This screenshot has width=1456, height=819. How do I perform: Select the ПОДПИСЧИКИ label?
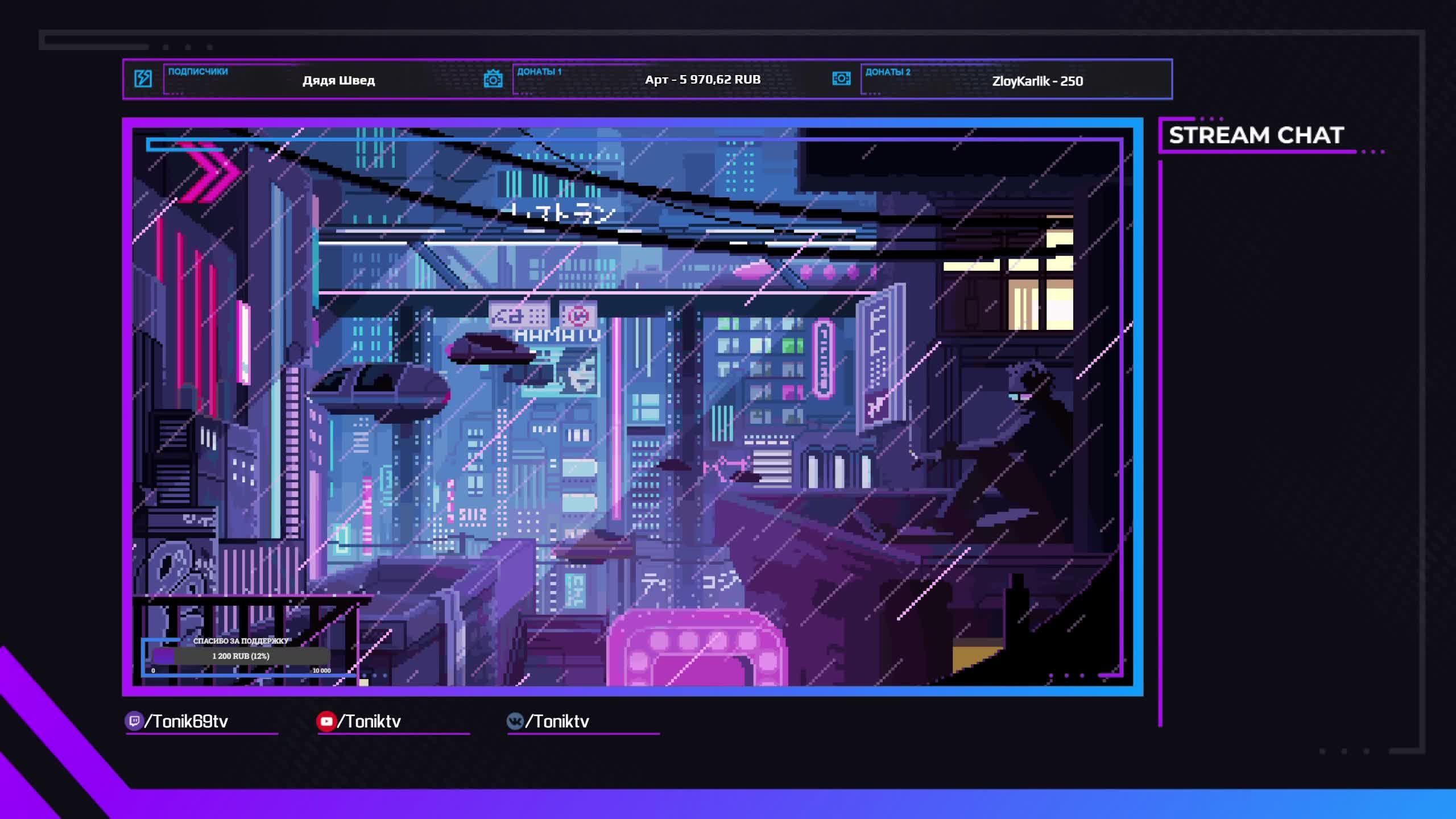[x=198, y=72]
